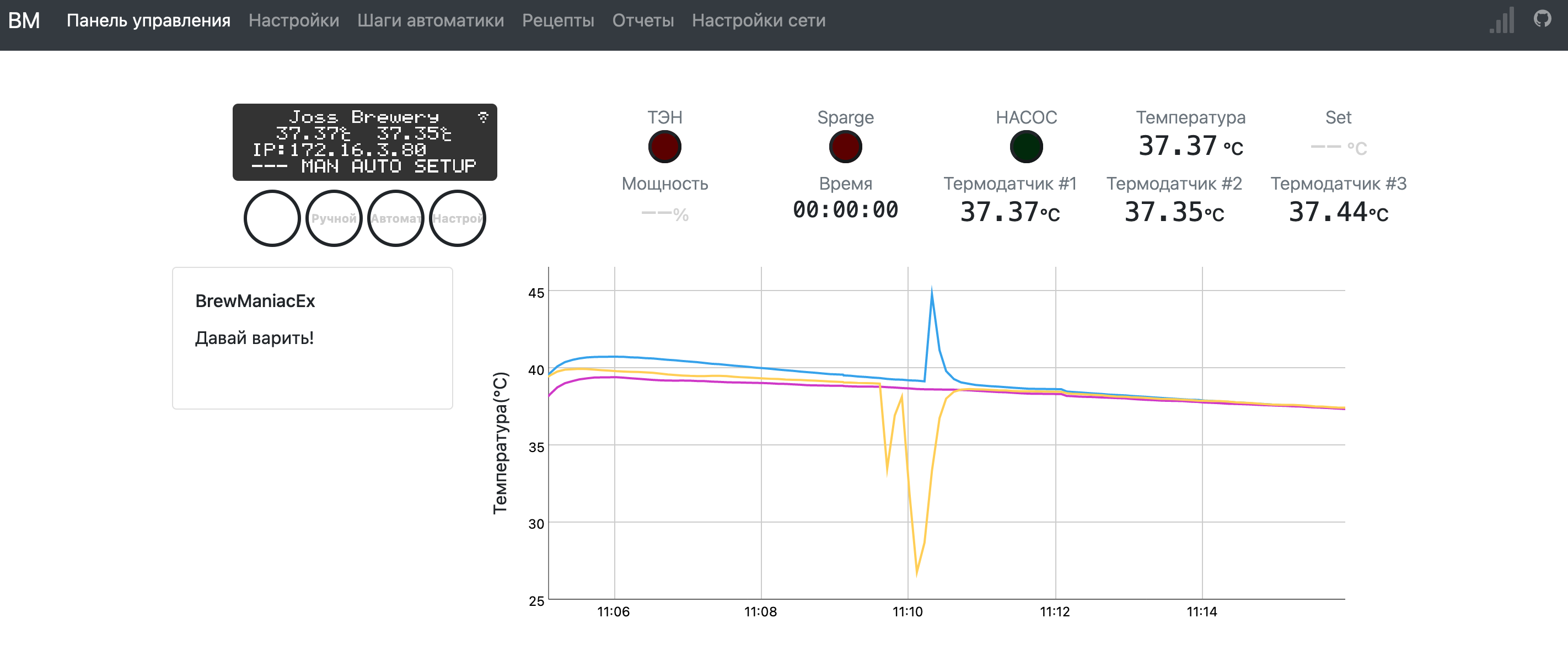This screenshot has width=1568, height=645.
Task: Click the 11:12 time axis label
Action: point(1055,611)
